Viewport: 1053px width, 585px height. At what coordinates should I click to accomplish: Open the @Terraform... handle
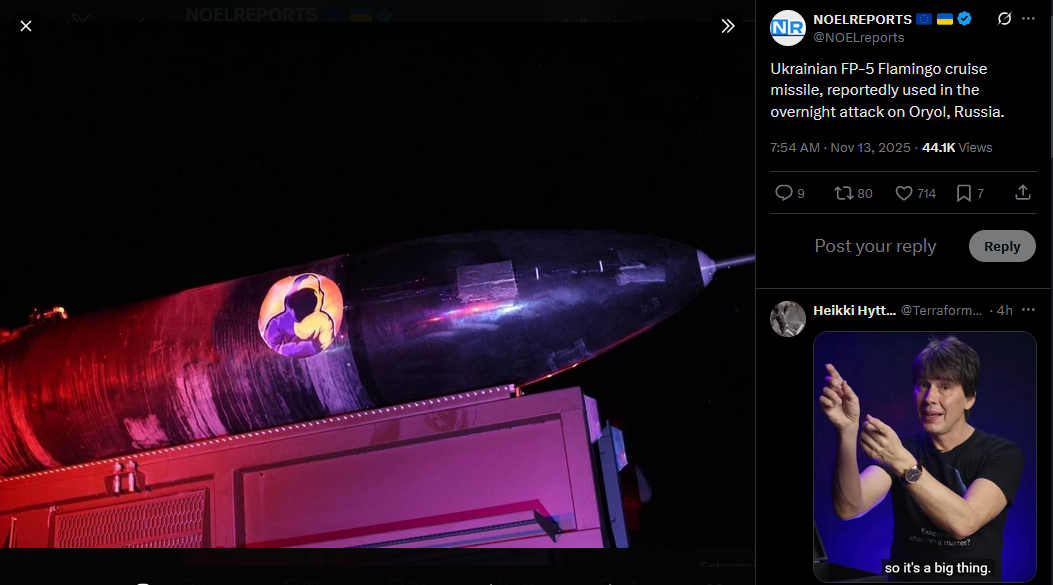pos(941,310)
